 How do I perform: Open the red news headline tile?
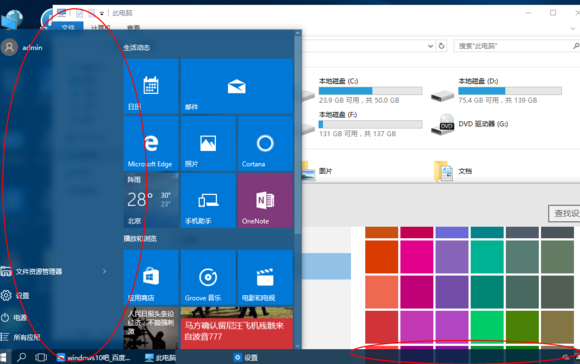[x=237, y=328]
